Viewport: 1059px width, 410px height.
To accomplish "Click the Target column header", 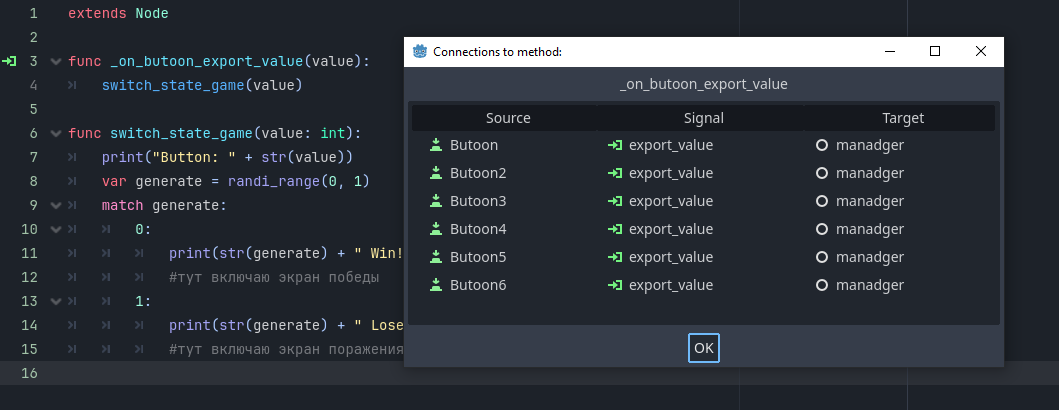I will [x=903, y=118].
